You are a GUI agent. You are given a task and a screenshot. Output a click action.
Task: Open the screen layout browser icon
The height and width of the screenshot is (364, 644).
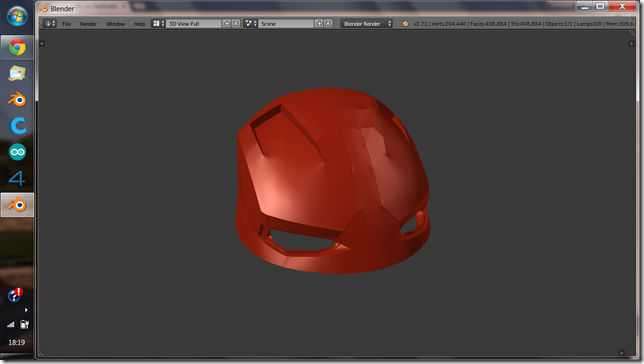tap(158, 24)
